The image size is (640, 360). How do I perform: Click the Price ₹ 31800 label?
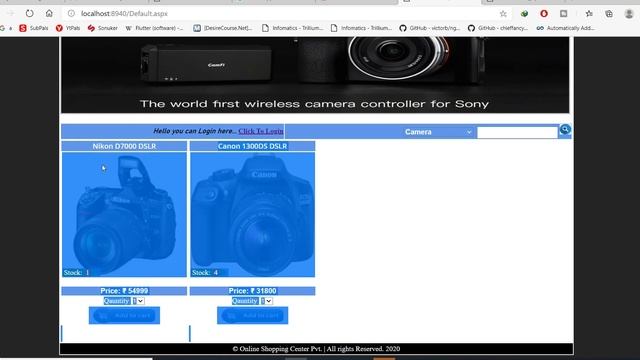[x=252, y=291]
